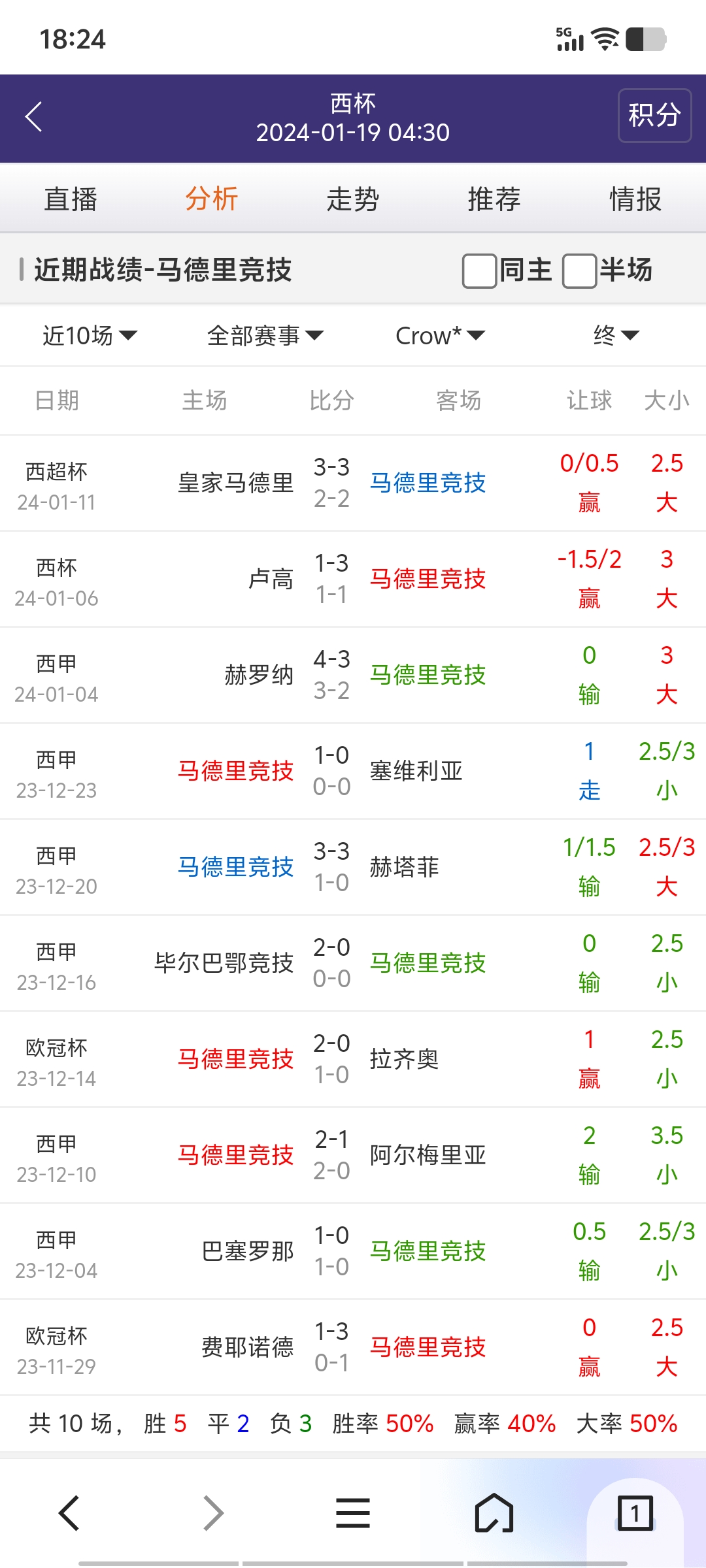706x1568 pixels.
Task: Enable the 同主 checkbox
Action: (x=479, y=271)
